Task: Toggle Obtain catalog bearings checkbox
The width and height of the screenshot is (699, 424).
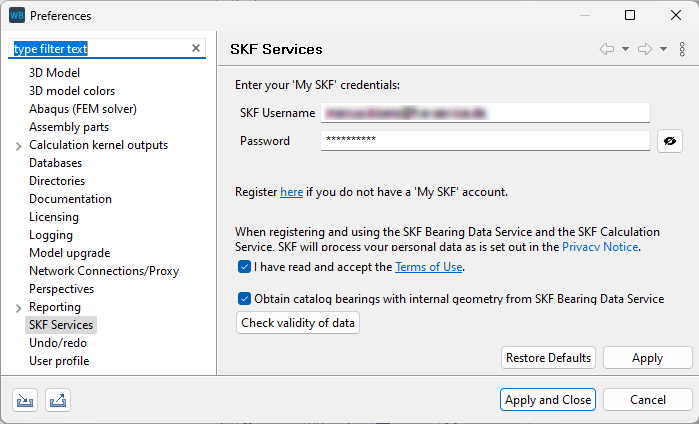Action: click(244, 298)
